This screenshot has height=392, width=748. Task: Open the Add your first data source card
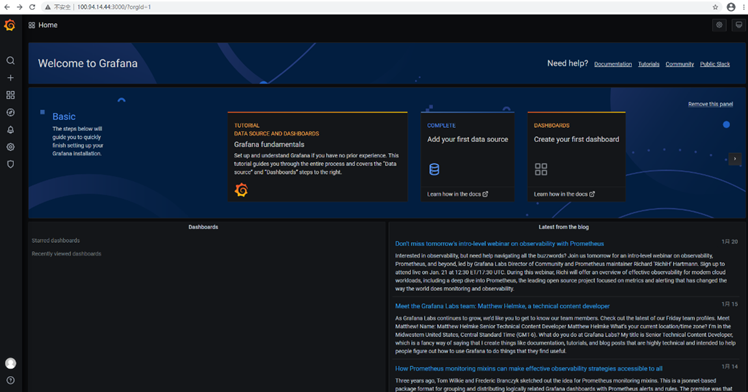[x=468, y=156]
